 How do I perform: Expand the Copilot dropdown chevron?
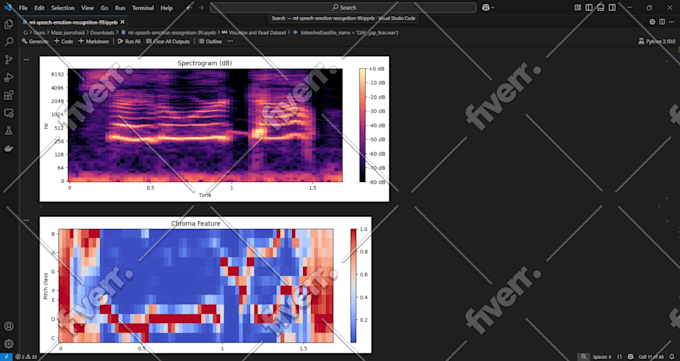[x=492, y=8]
